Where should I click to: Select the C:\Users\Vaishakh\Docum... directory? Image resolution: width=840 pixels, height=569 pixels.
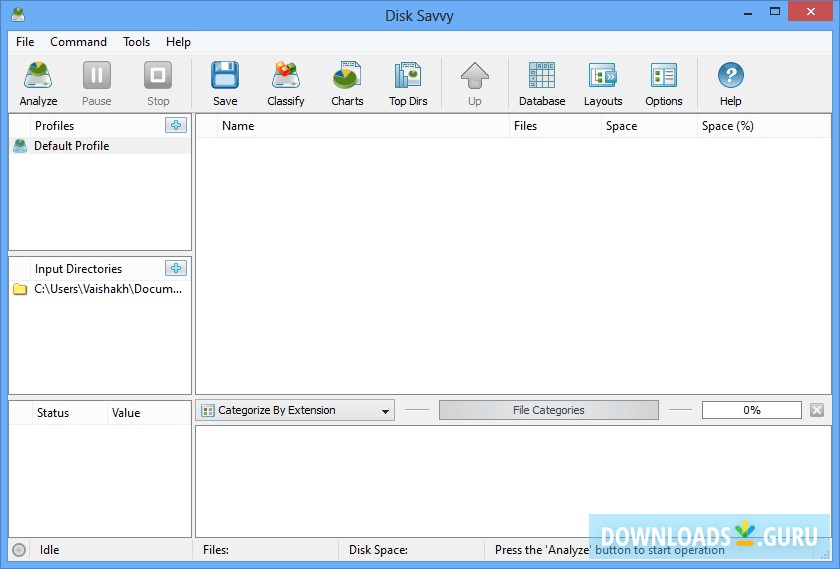tap(100, 289)
